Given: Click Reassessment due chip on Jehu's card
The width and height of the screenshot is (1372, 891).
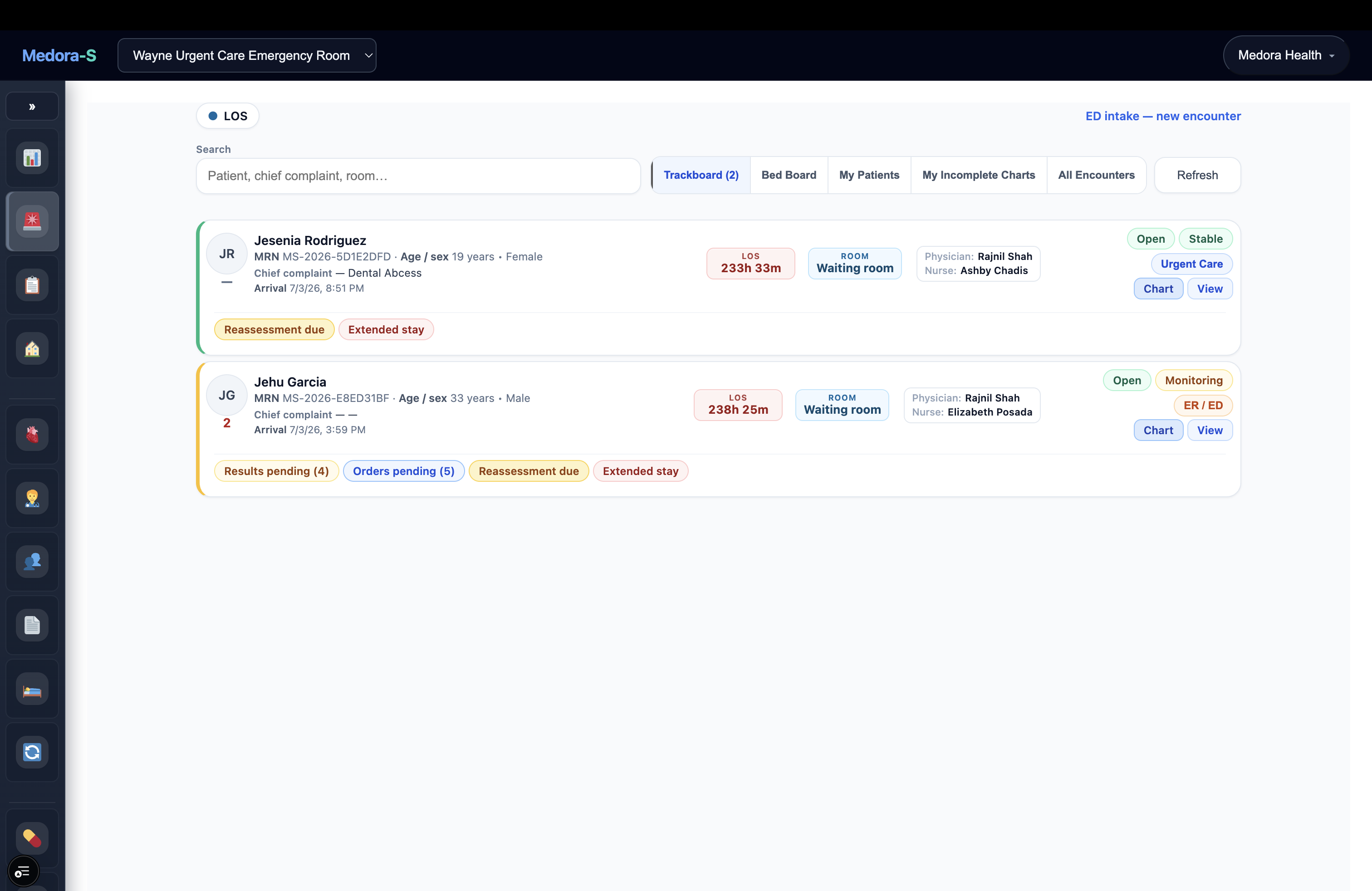Looking at the screenshot, I should click(529, 471).
